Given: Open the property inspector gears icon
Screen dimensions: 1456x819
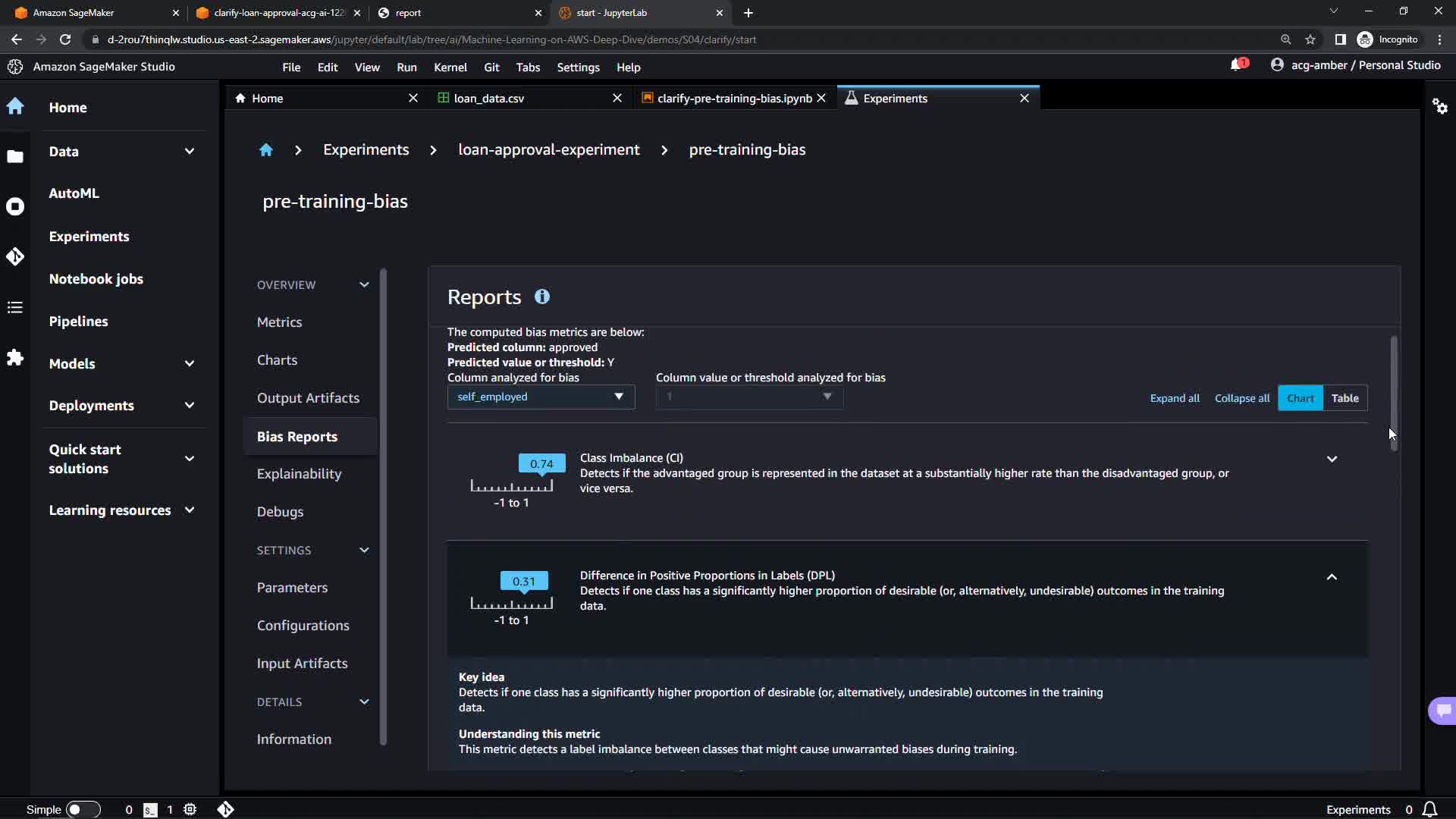Looking at the screenshot, I should pos(1439,106).
